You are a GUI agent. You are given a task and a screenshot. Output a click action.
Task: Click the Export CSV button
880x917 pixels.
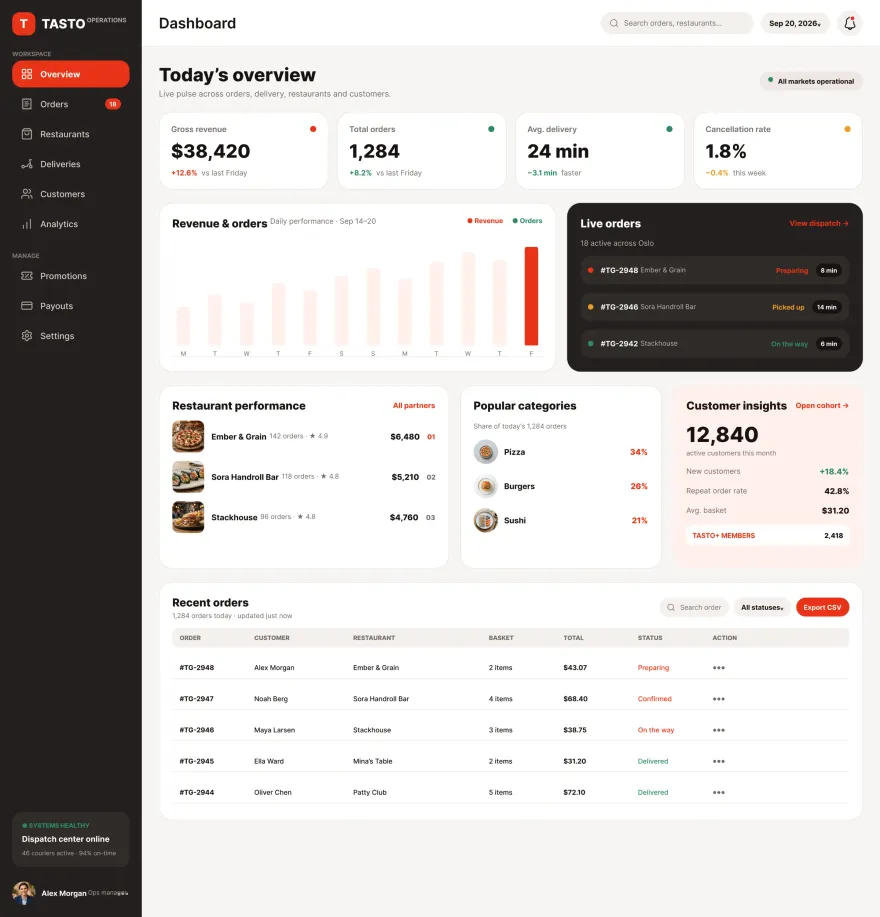(822, 608)
